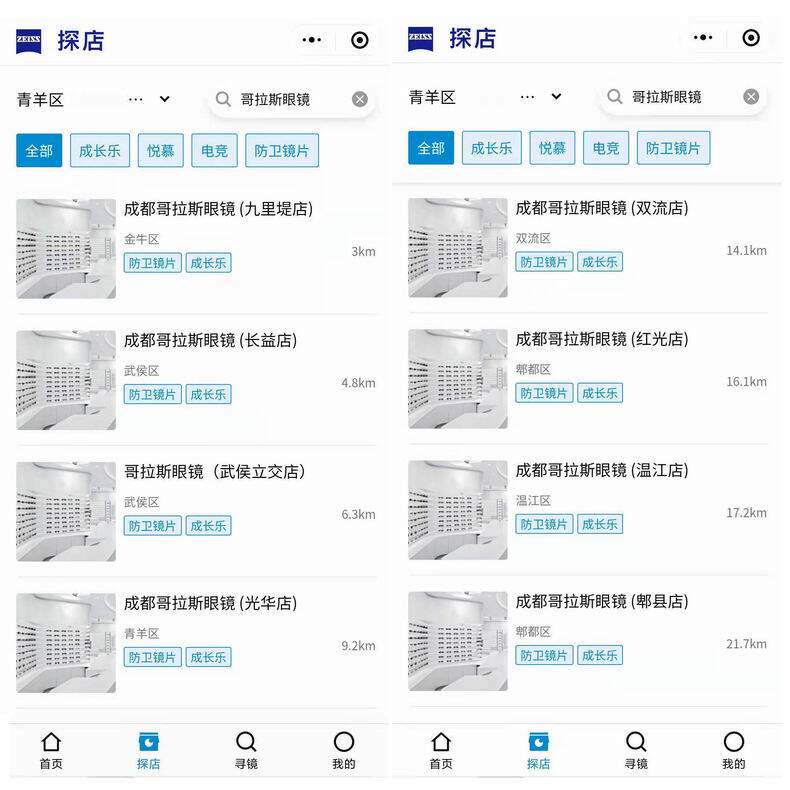The height and width of the screenshot is (790, 790).
Task: Tap 成长乐 tag on 温江店 card
Action: click(600, 524)
